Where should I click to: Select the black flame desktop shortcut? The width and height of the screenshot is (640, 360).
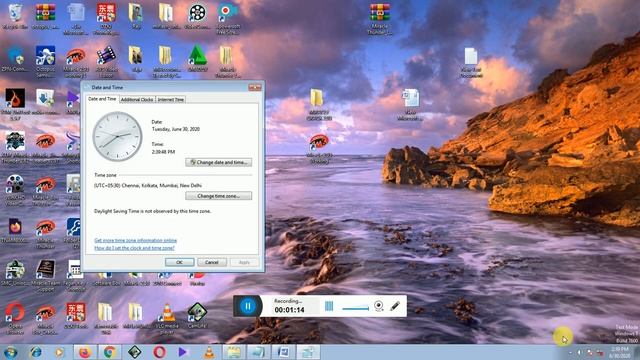tap(15, 104)
